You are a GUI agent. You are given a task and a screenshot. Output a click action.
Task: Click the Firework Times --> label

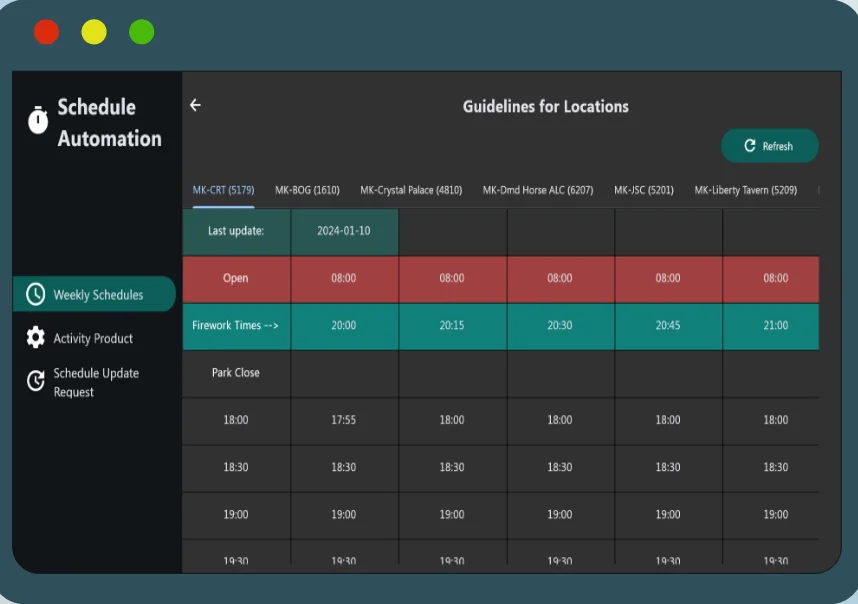(x=235, y=326)
